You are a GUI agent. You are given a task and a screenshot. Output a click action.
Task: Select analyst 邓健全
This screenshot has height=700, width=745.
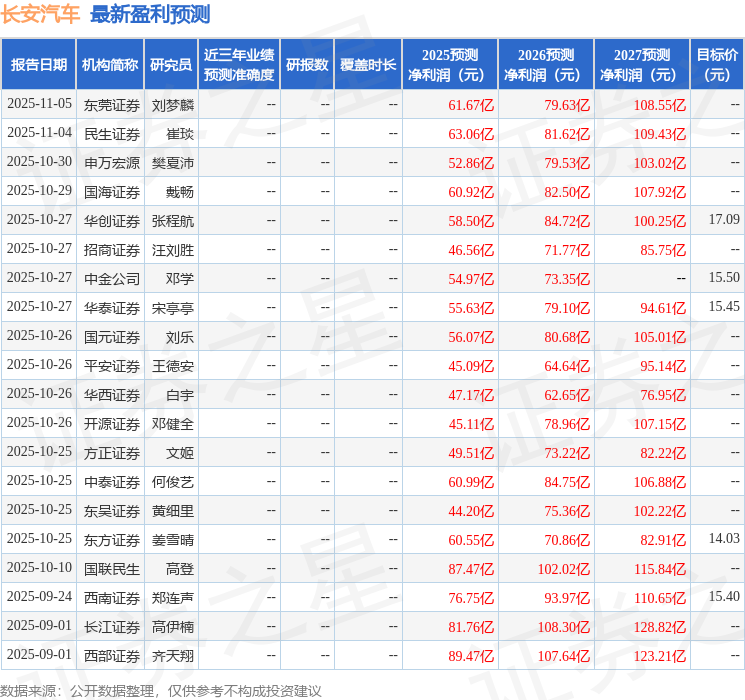tap(173, 424)
